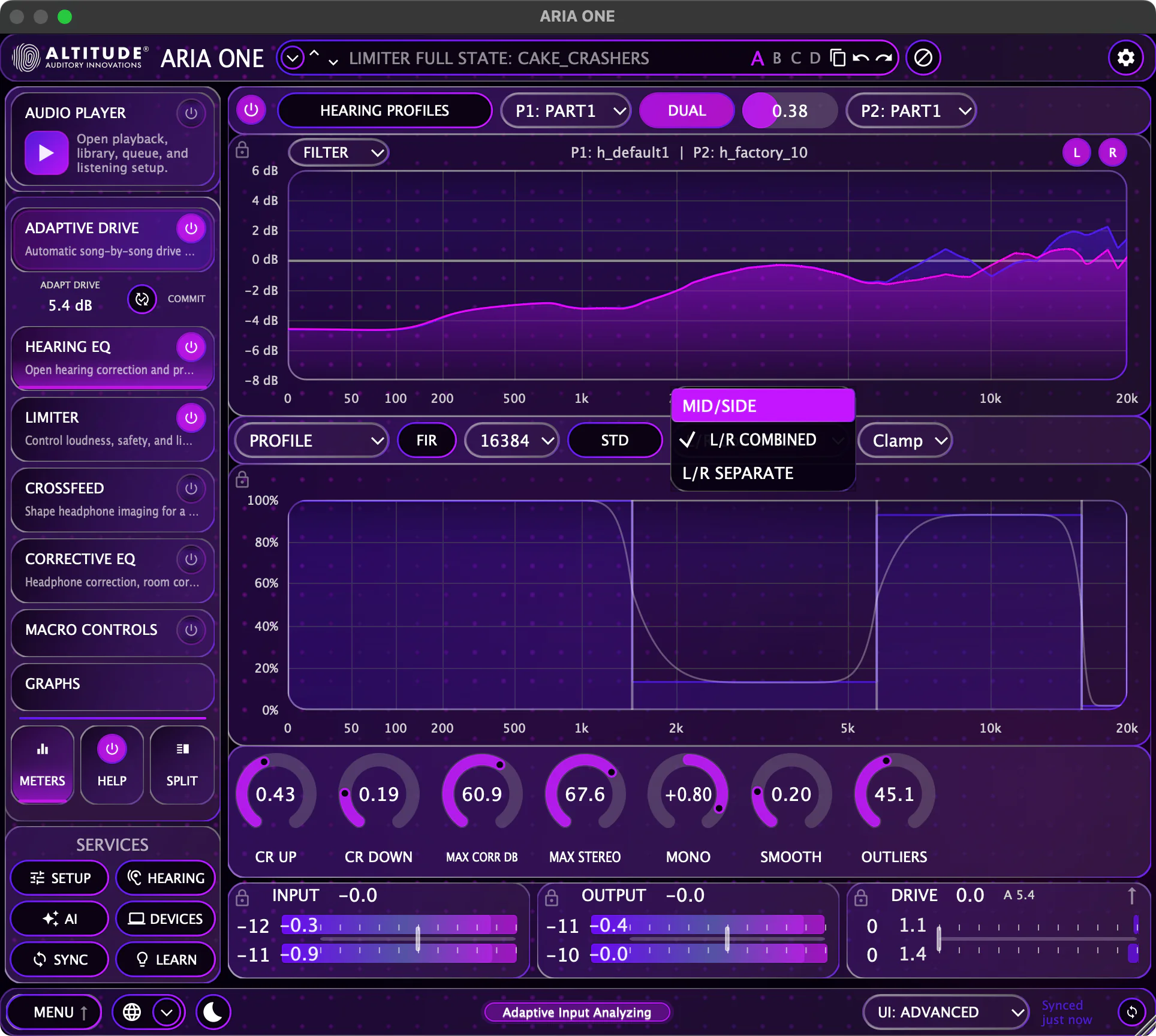
Task: Expand dropdown next to globe icon
Action: (x=167, y=1012)
